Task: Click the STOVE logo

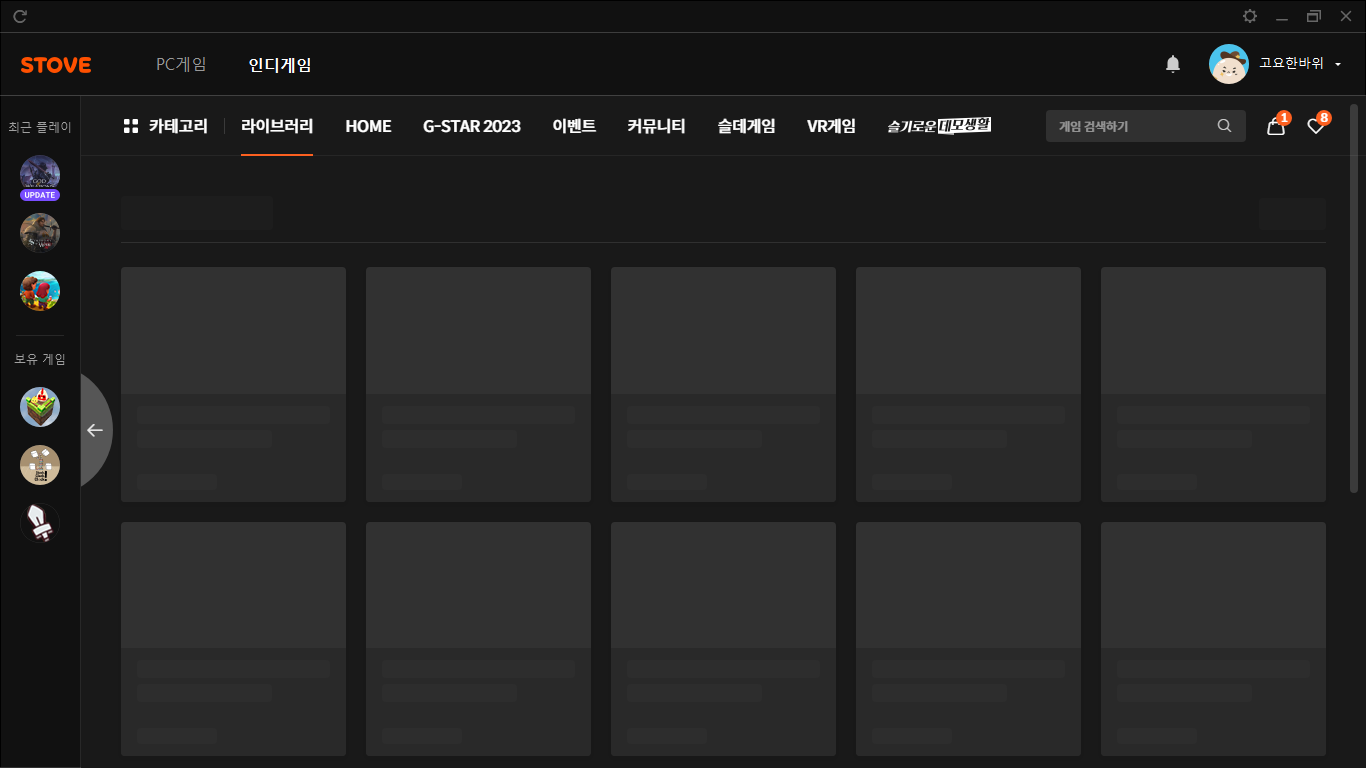Action: pyautogui.click(x=56, y=65)
